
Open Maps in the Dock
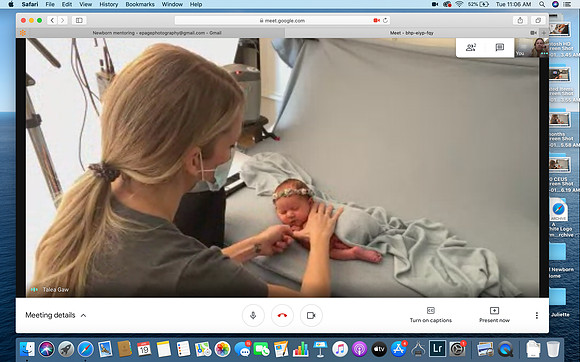pyautogui.click(x=203, y=349)
